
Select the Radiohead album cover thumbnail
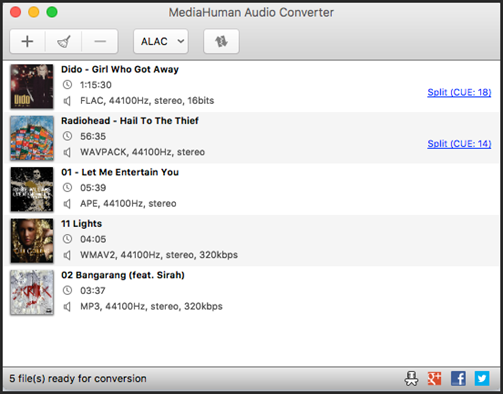(32, 138)
